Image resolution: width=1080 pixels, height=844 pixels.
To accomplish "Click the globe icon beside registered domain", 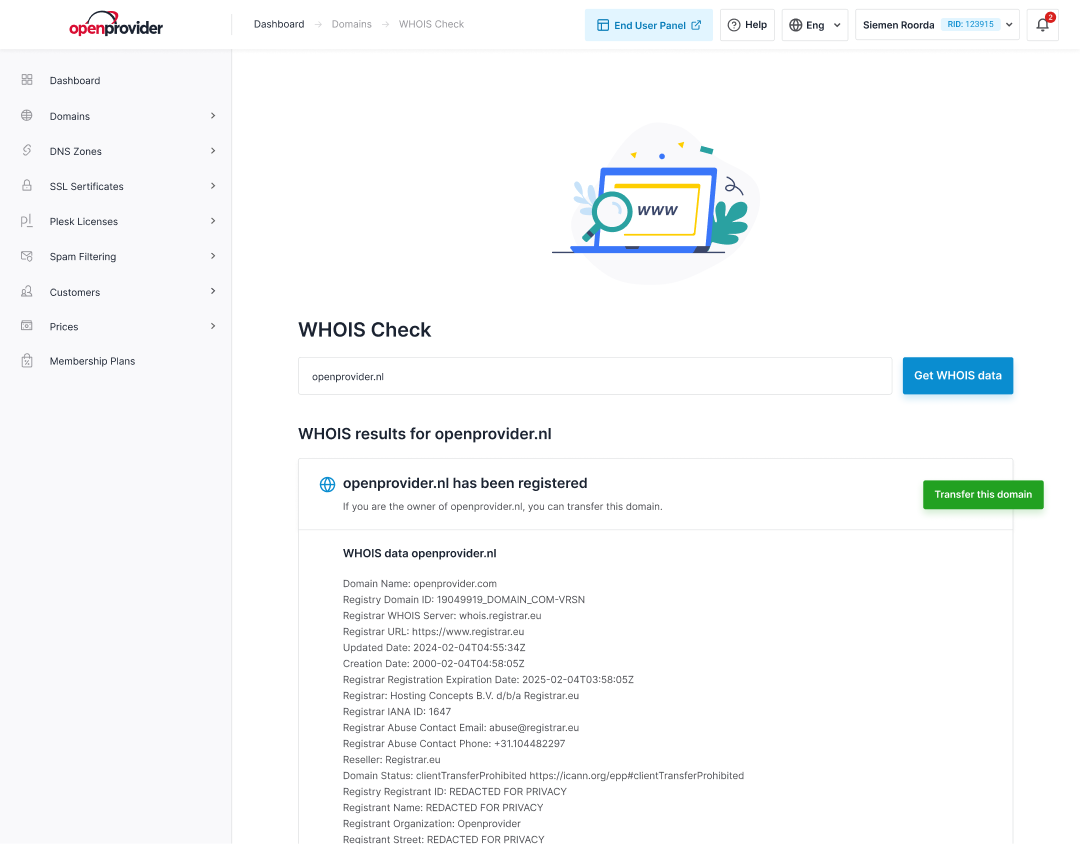I will 327,484.
